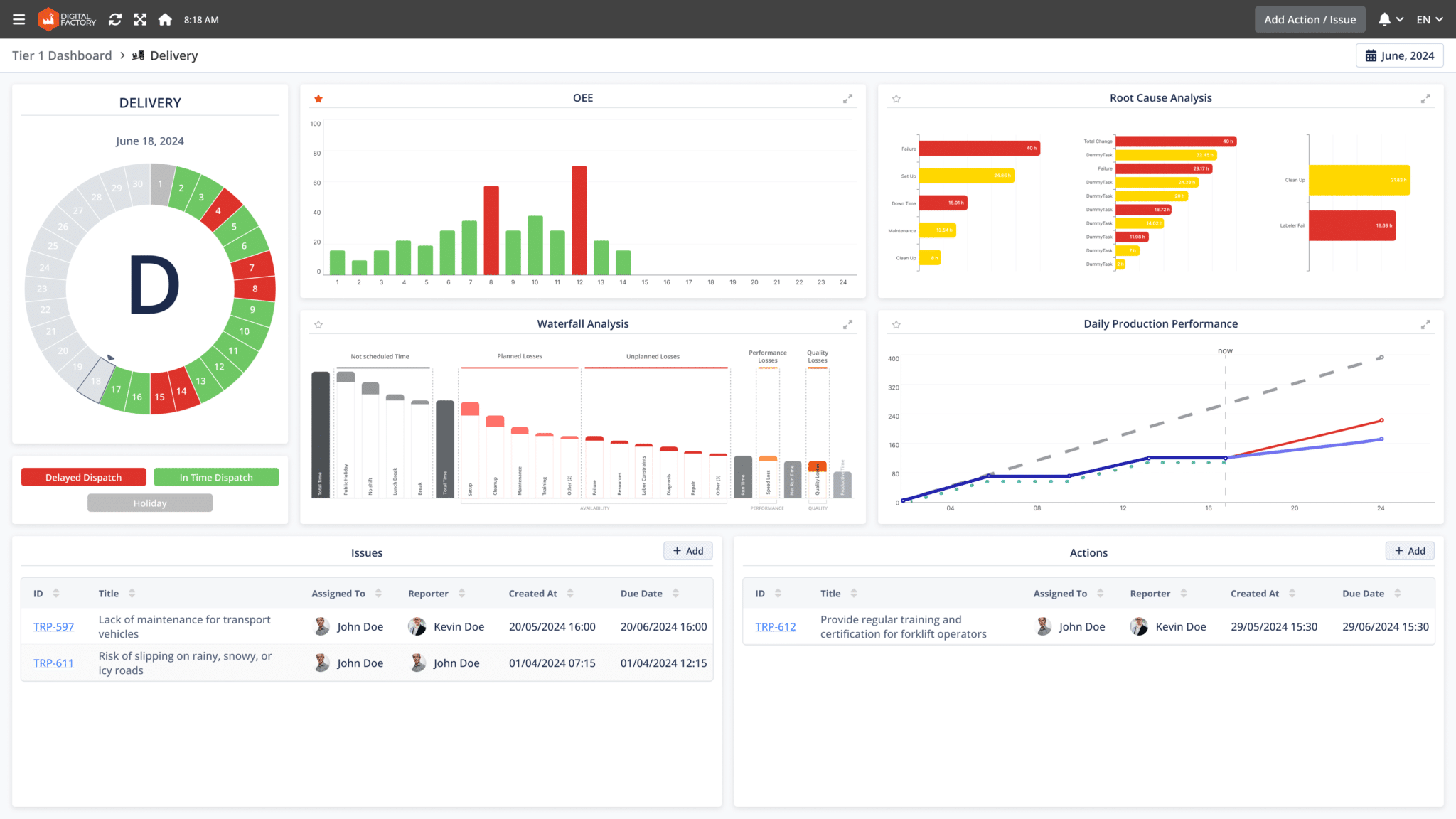Open notifications via the bell icon
This screenshot has height=819, width=1456.
pos(1385,19)
